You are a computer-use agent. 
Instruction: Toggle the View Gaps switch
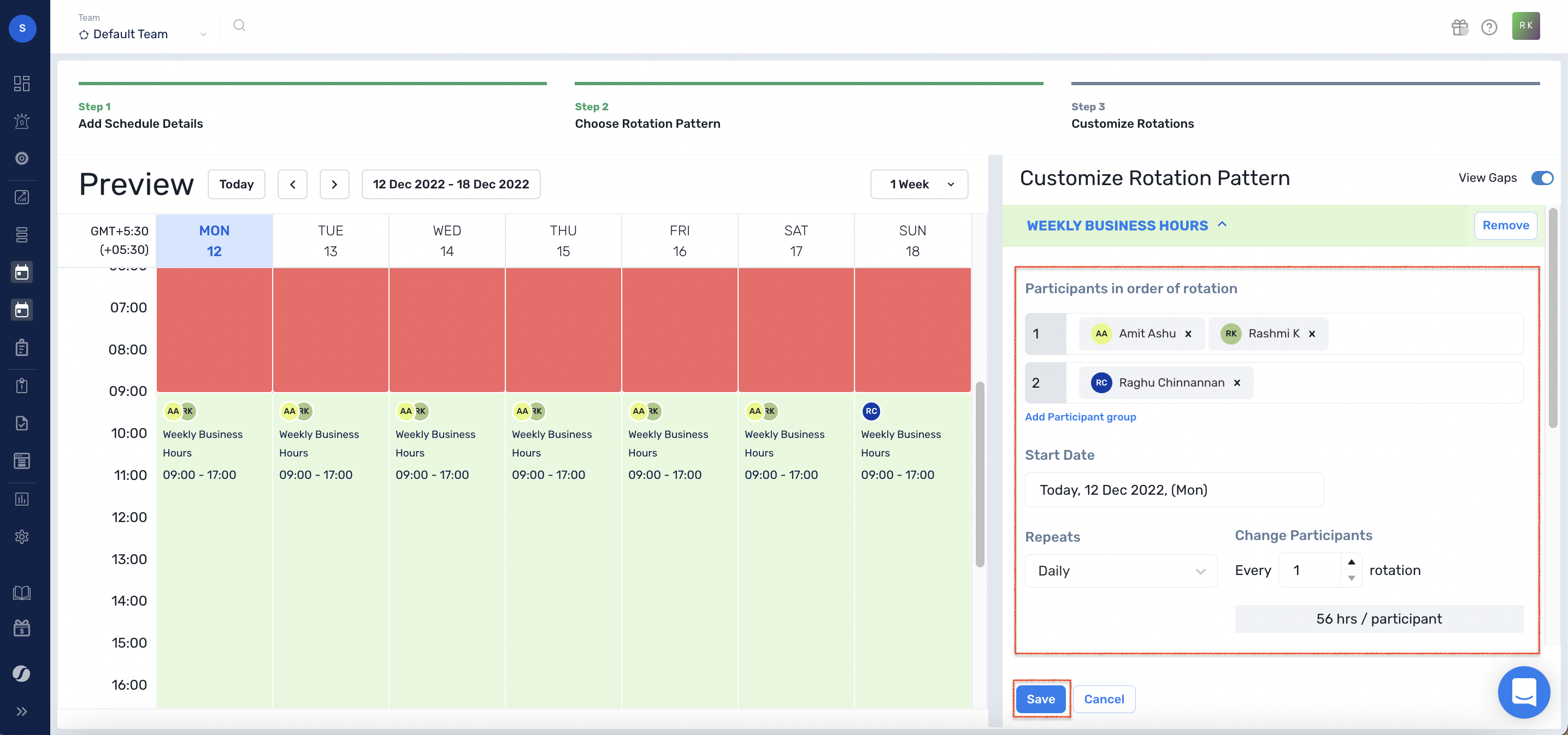click(x=1542, y=177)
